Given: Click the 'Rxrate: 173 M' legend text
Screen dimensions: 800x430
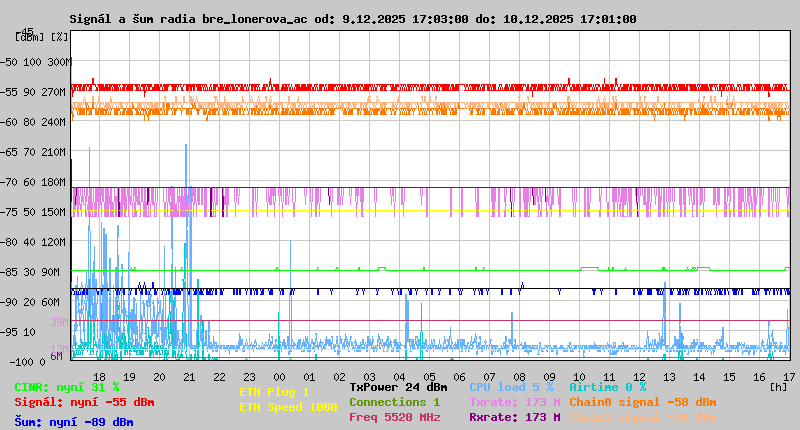Looking at the screenshot, I should pyautogui.click(x=515, y=417).
